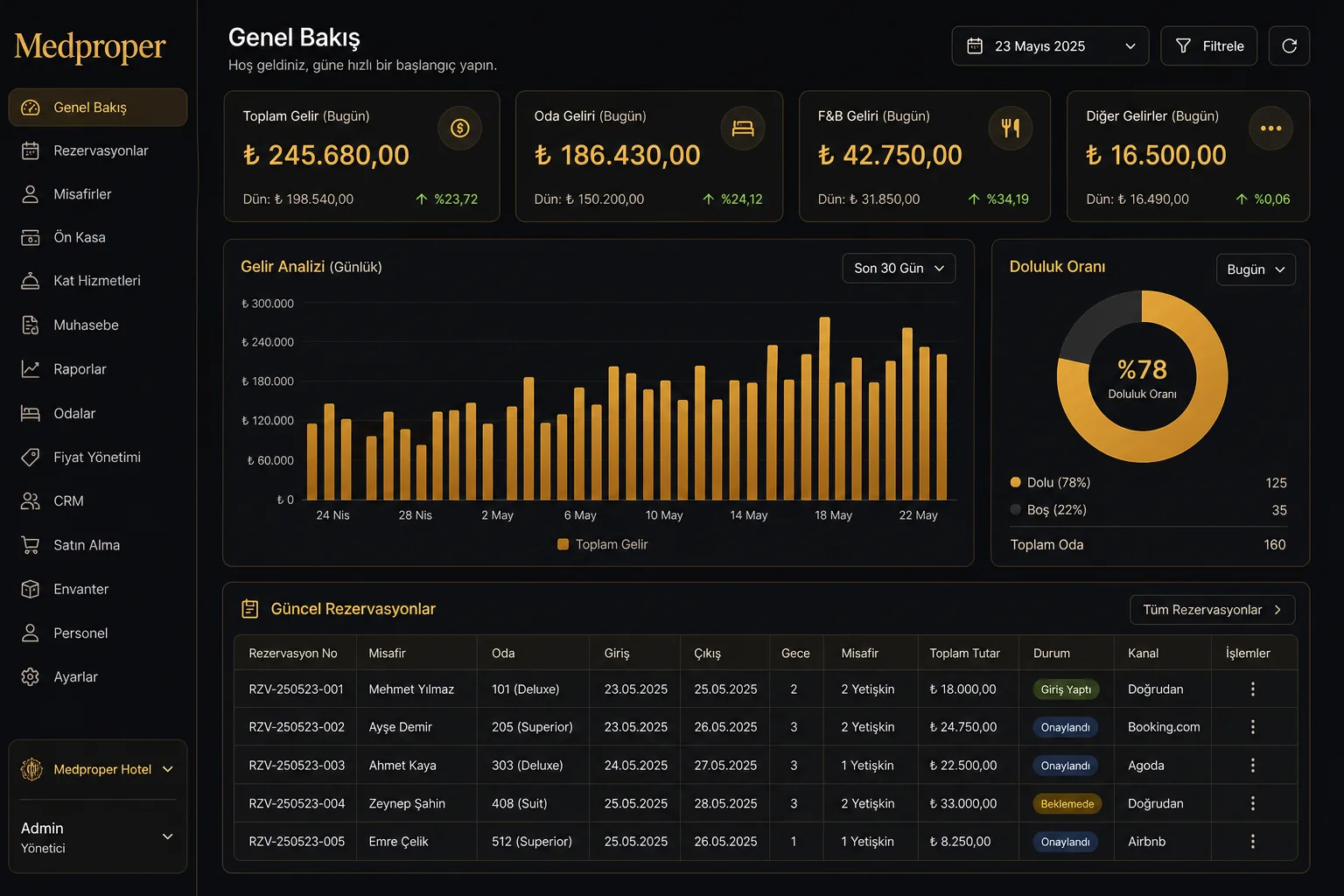Open actions menu for RZV-250523-005
The image size is (1344, 896).
[x=1253, y=842]
